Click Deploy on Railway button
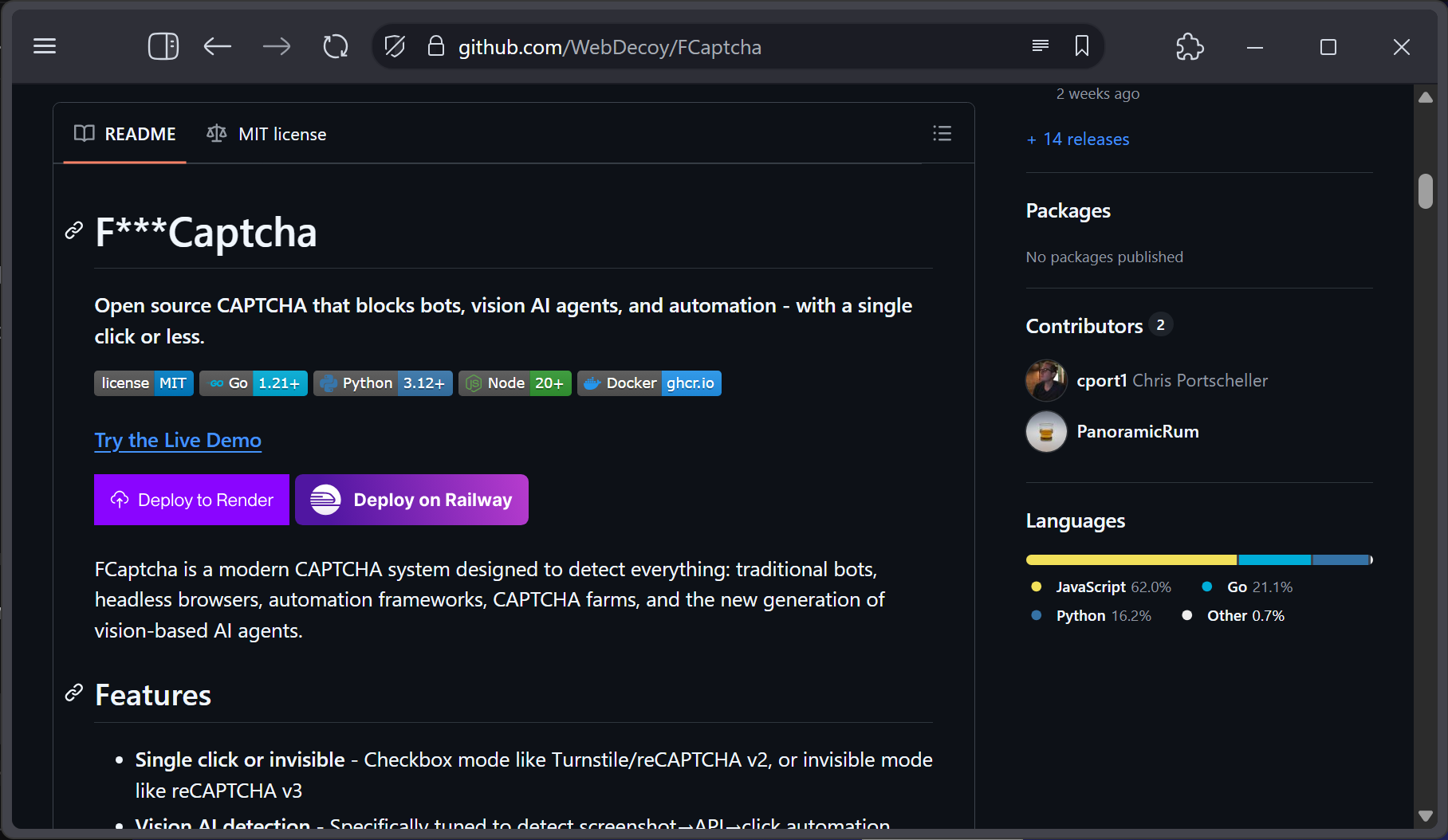Image resolution: width=1448 pixels, height=840 pixels. [x=411, y=500]
